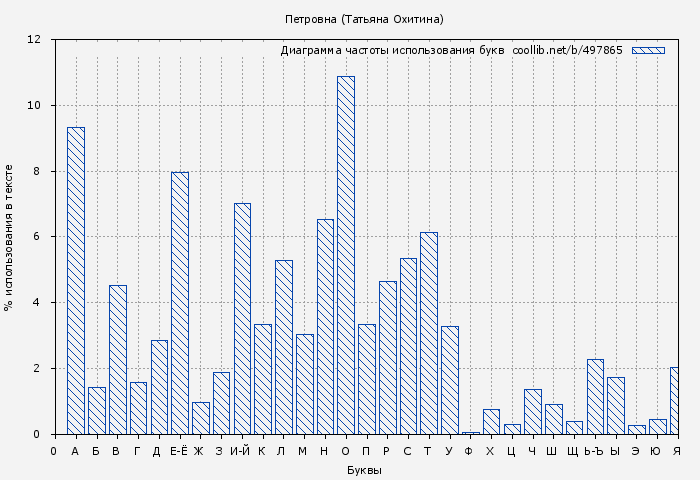Viewport: 700px width, 480px height.
Task: Click the y-axis tick label '12'
Action: pyautogui.click(x=34, y=40)
